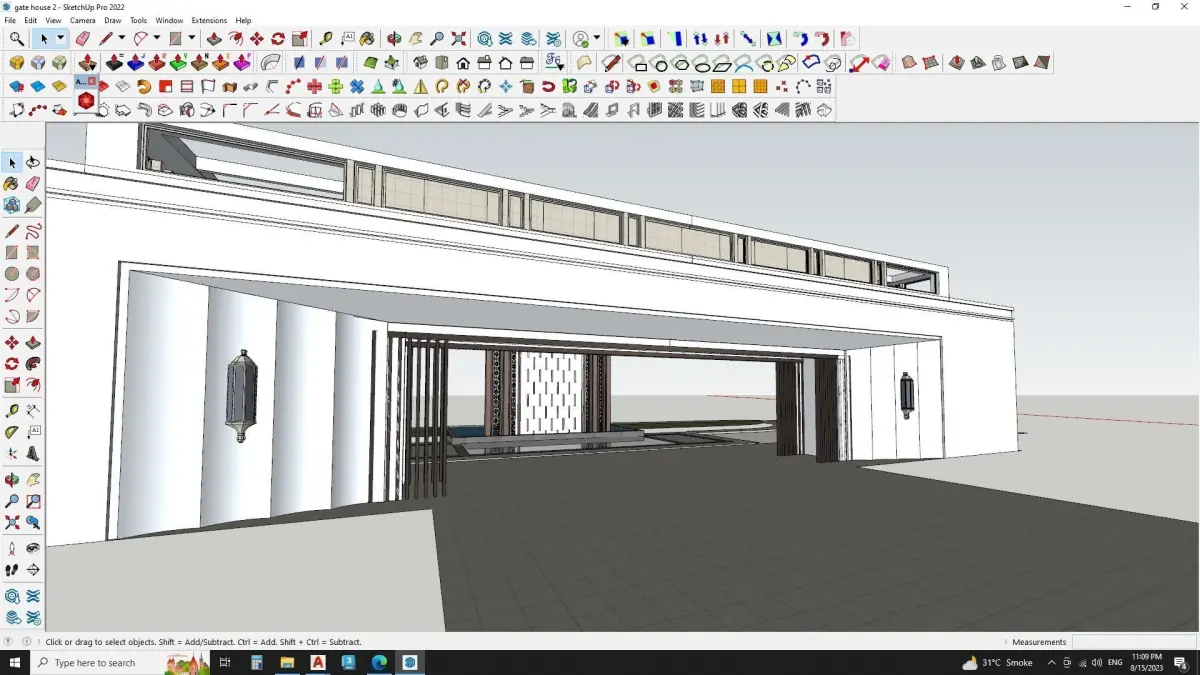The image size is (1200, 675).
Task: Click the Search magnifier in top toolbar
Action: click(17, 39)
